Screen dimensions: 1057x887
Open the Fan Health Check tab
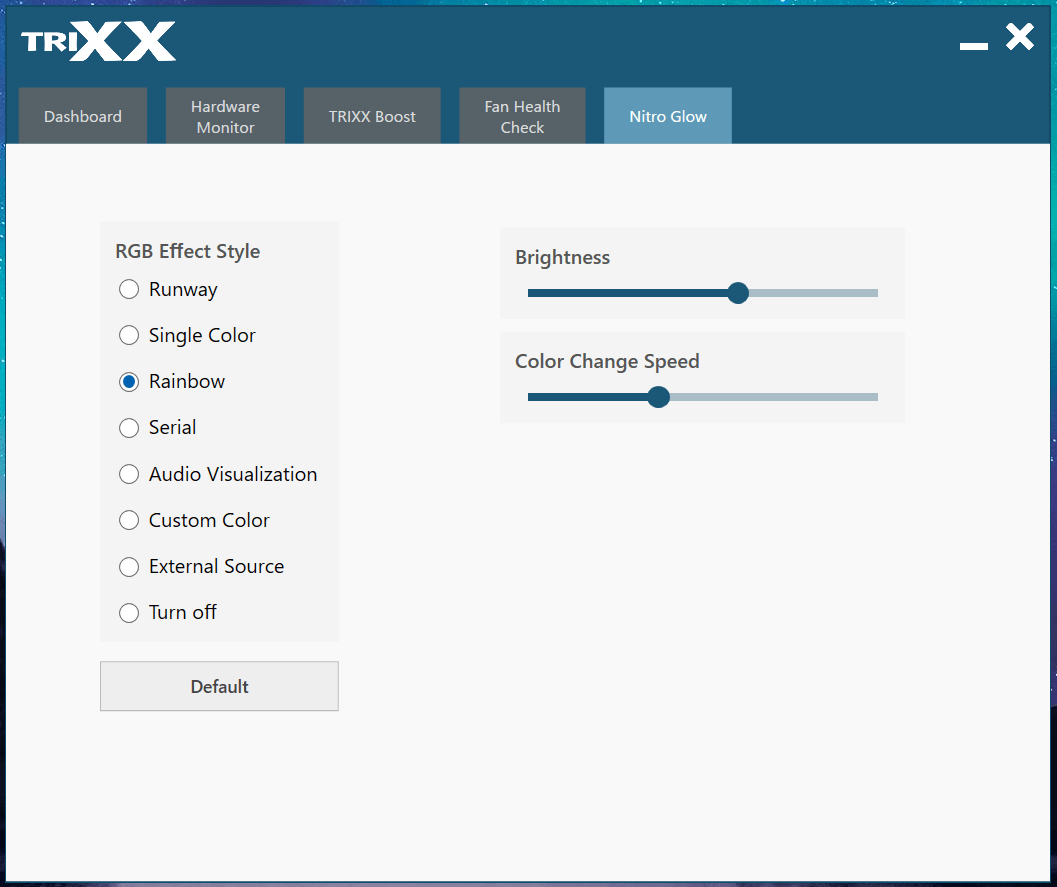pos(522,116)
